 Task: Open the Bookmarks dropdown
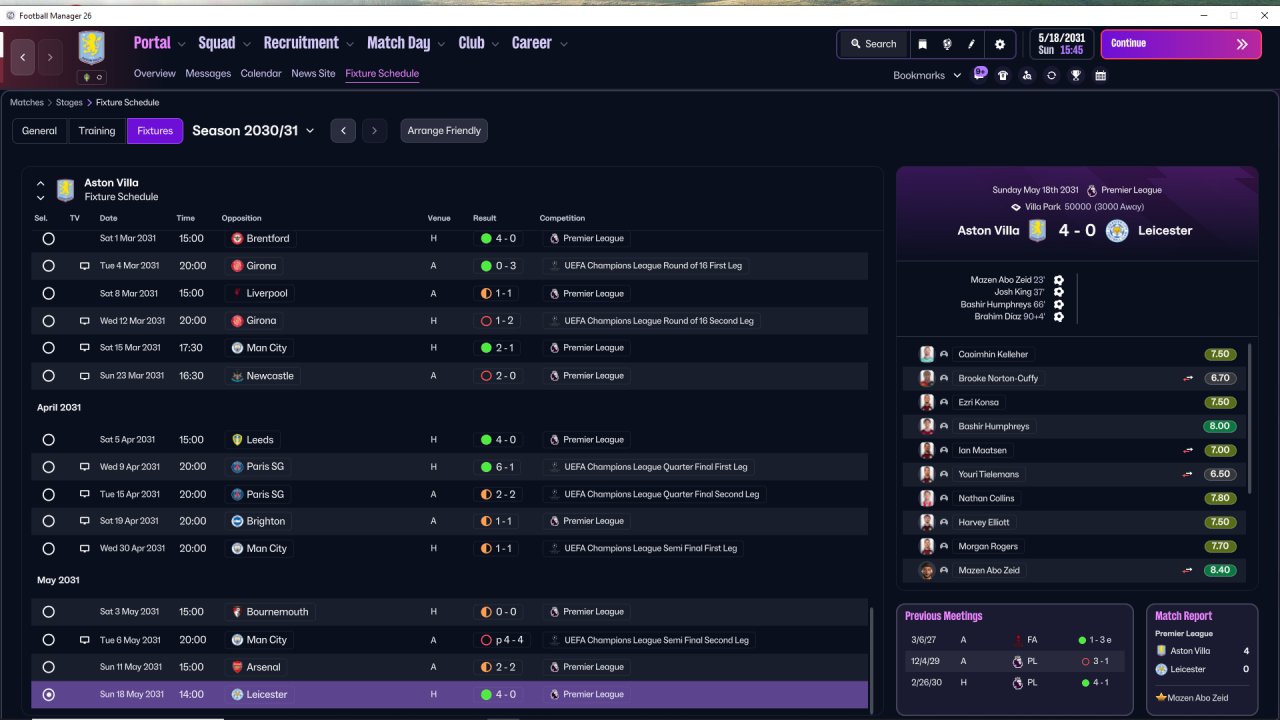coord(927,75)
